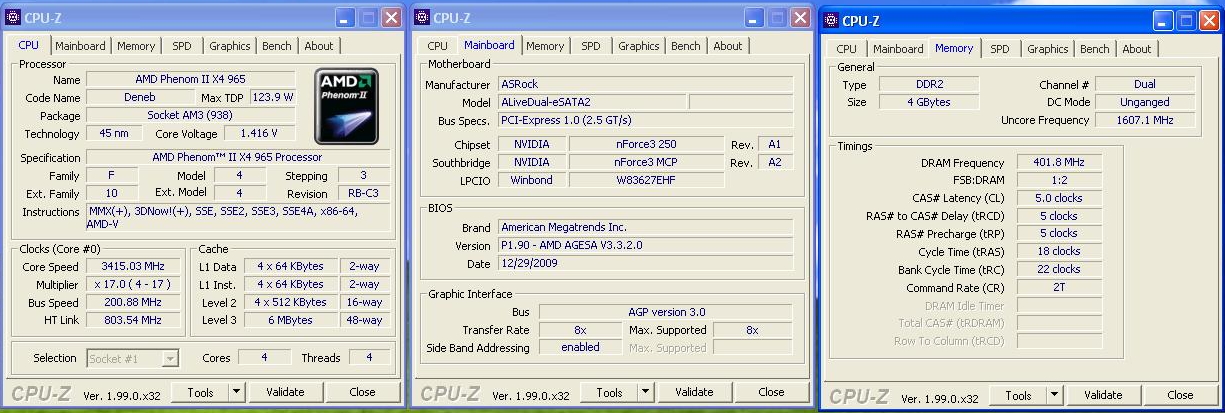Screen dimensions: 1225x413
Task: Click Validate button in the Mainboard window
Action: point(694,392)
